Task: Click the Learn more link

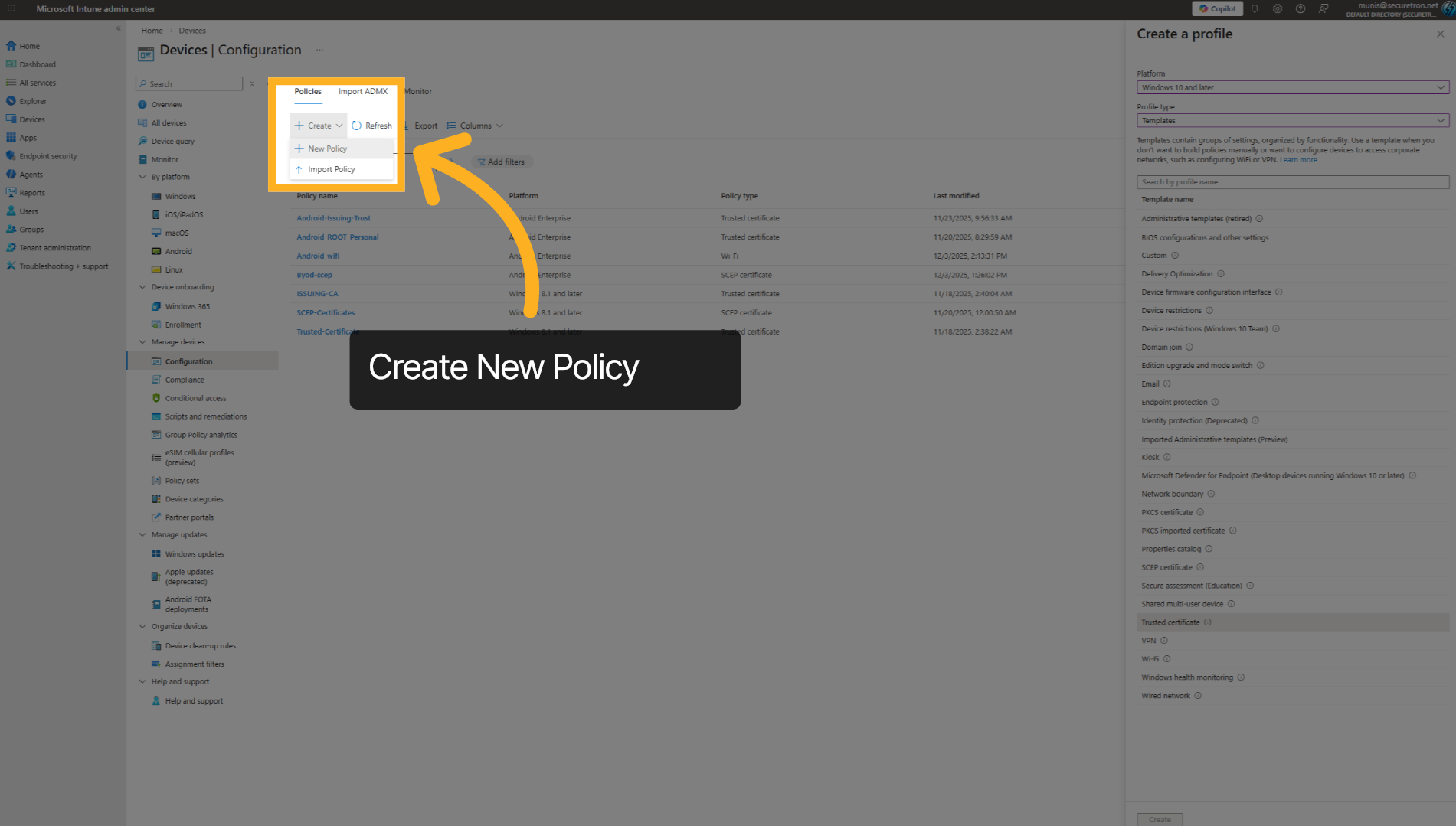Action: coord(1297,159)
